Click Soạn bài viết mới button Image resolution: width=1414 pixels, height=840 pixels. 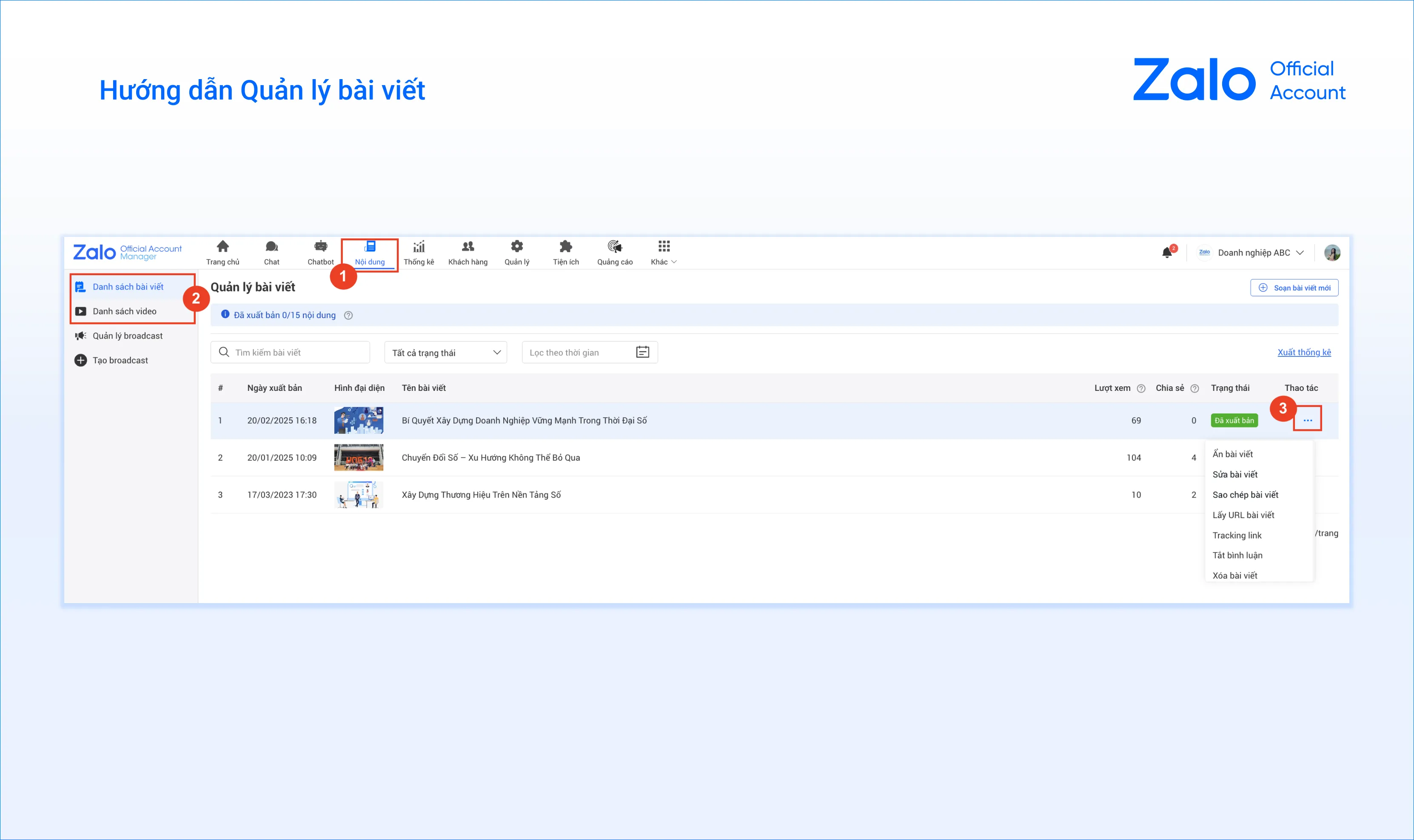point(1294,288)
